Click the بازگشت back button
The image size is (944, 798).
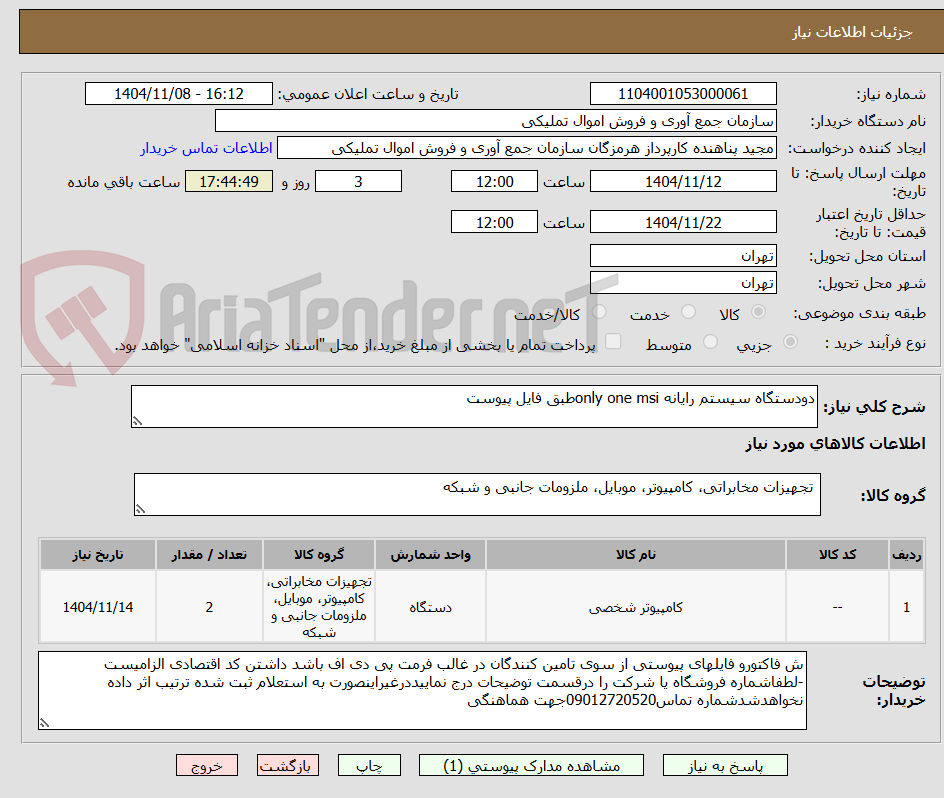click(x=288, y=765)
